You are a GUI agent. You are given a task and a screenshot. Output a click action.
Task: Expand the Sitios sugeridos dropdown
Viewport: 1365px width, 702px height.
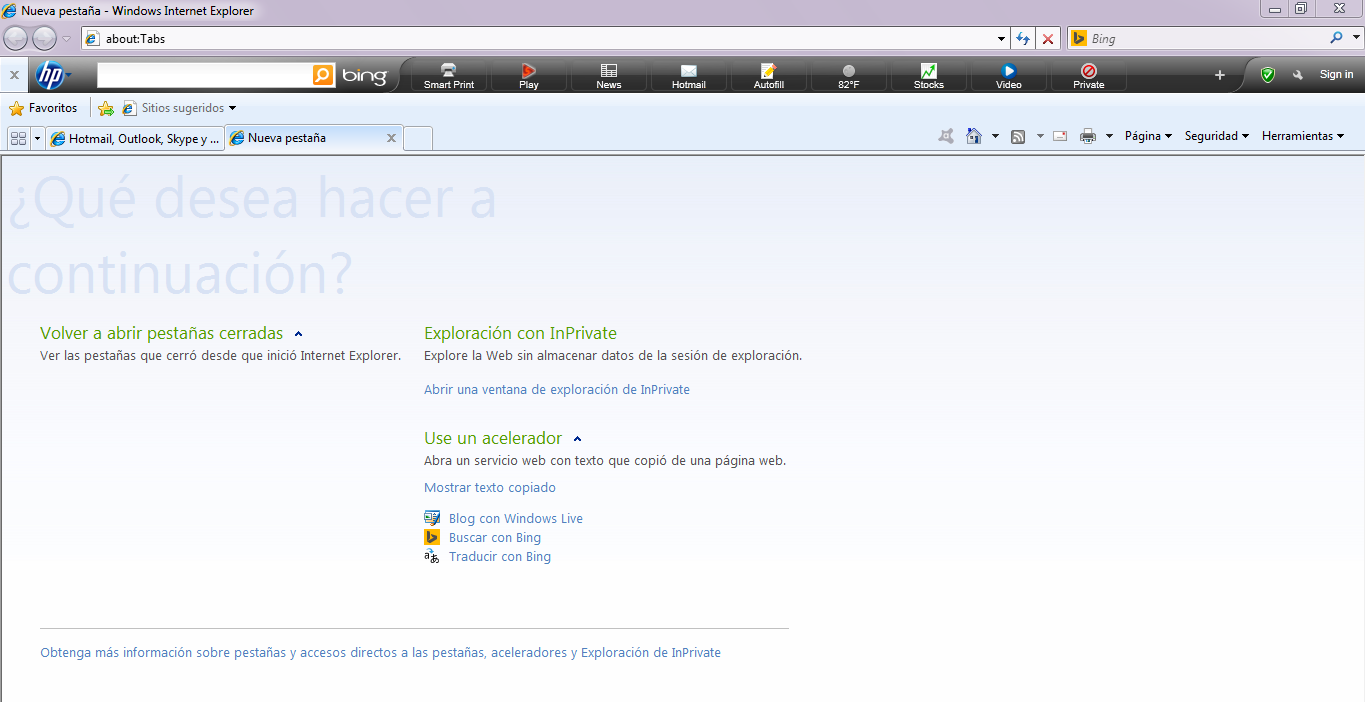coord(231,107)
